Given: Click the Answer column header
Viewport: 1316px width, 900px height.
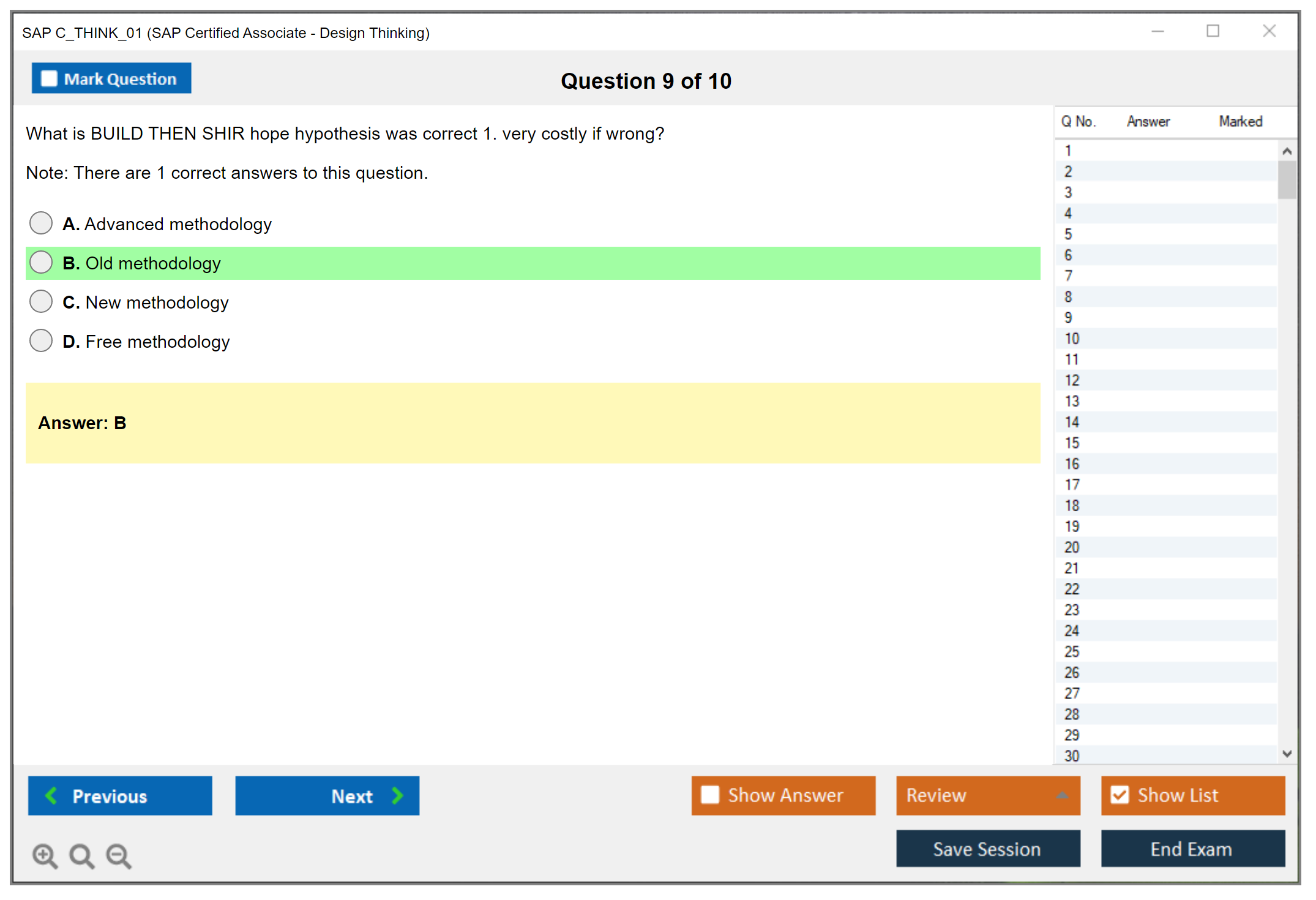Looking at the screenshot, I should pos(1148,121).
